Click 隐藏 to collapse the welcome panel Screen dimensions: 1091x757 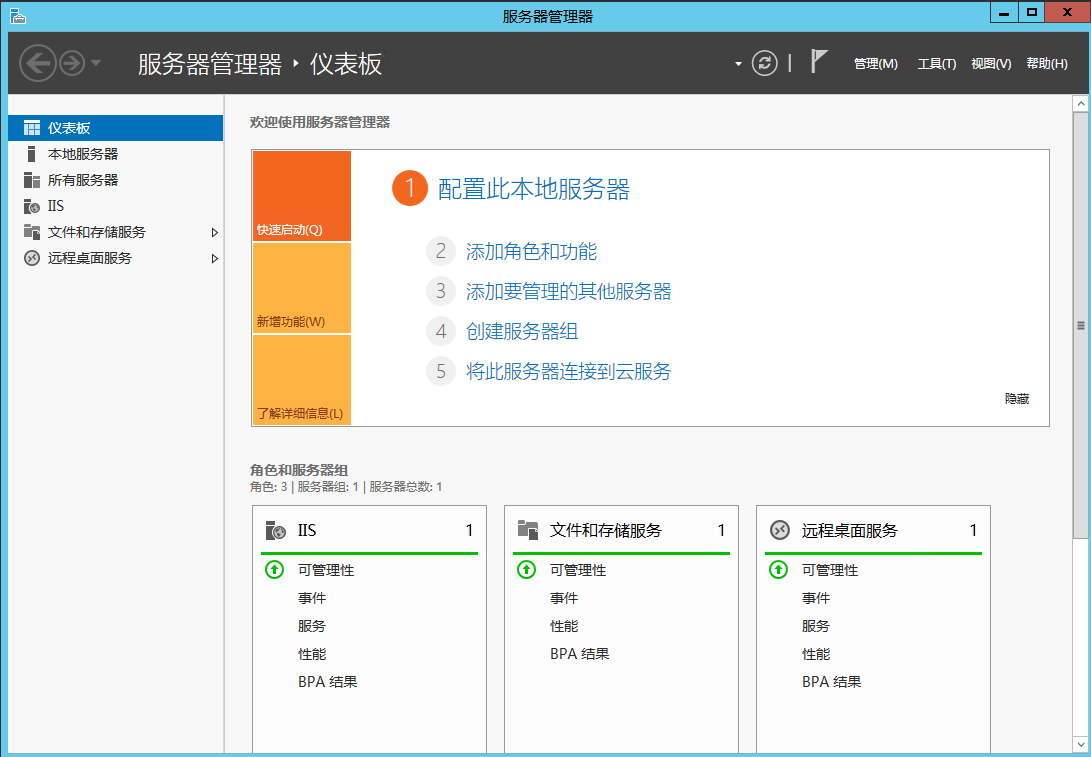click(1016, 398)
